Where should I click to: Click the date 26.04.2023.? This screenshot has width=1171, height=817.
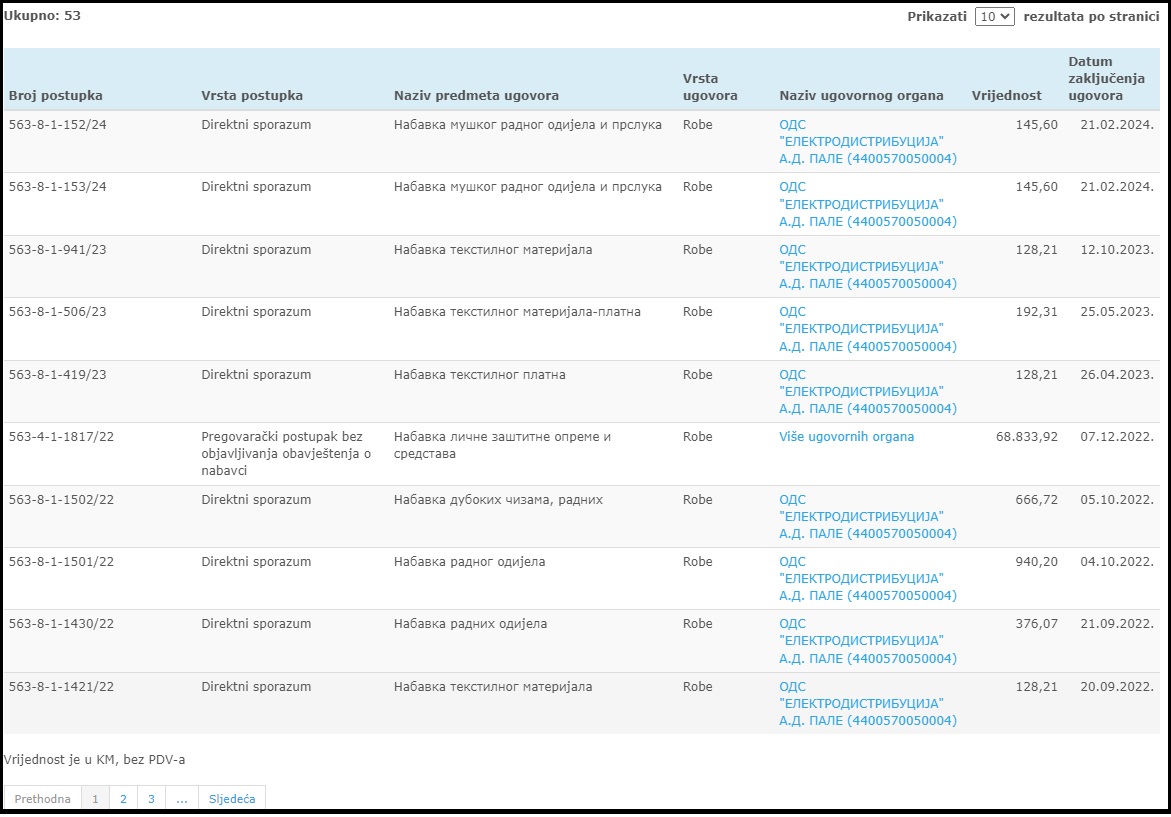pyautogui.click(x=1116, y=374)
